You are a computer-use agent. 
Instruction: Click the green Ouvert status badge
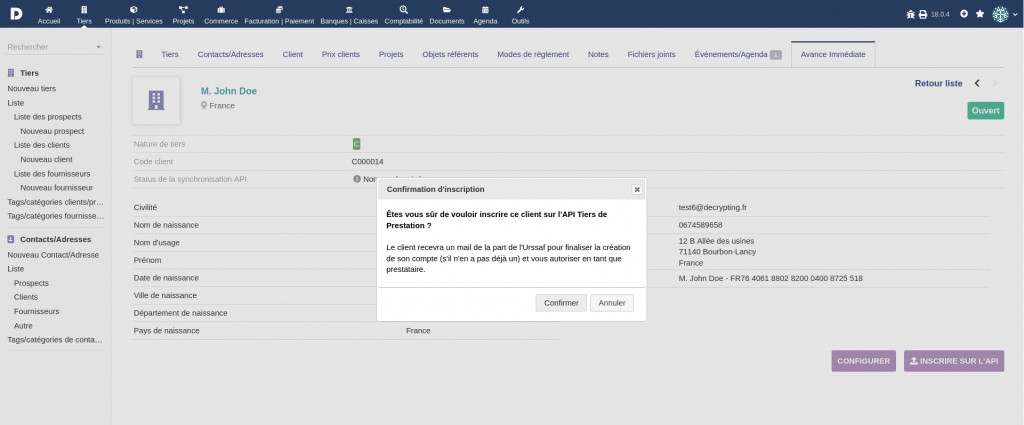tap(985, 111)
